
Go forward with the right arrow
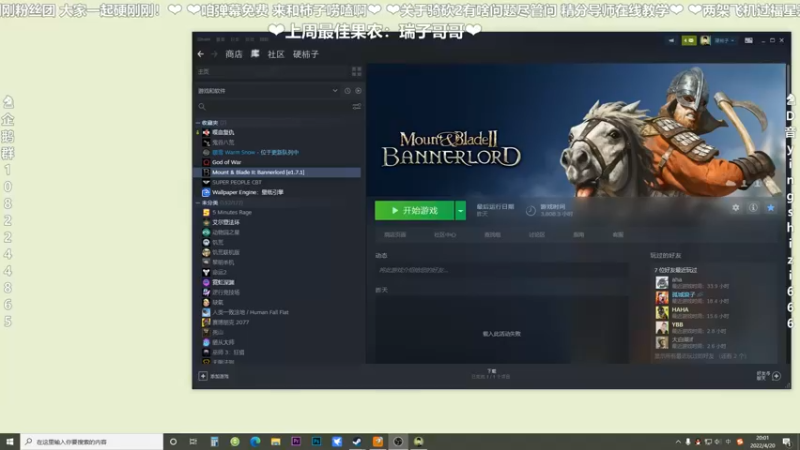[214, 54]
